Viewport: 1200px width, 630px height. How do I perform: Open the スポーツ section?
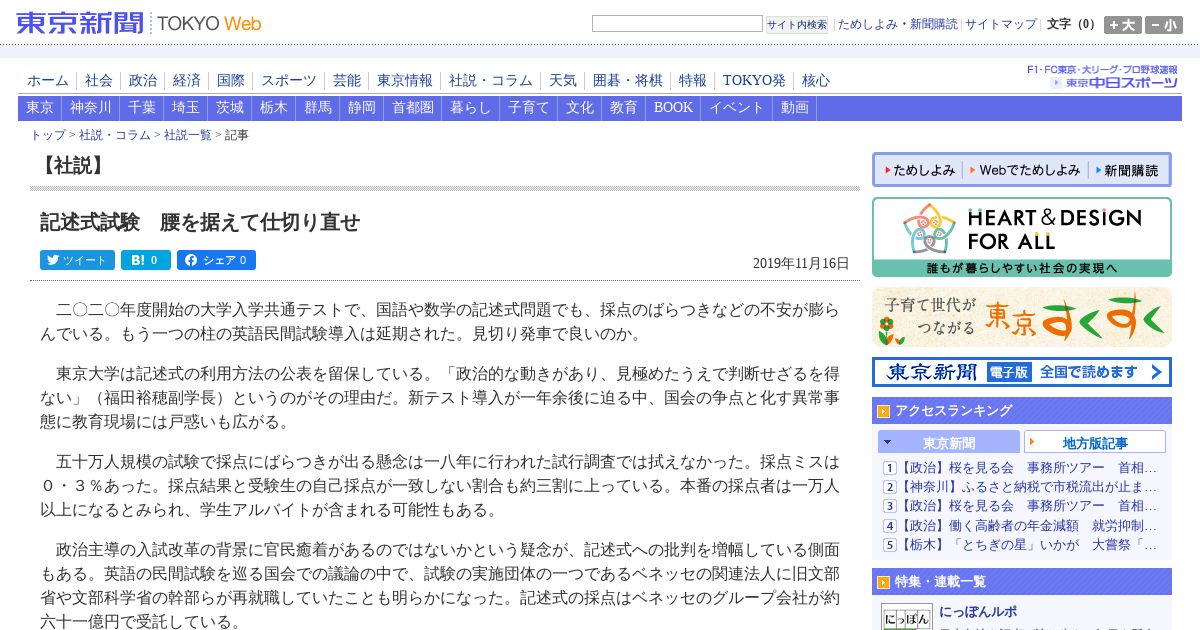[289, 81]
